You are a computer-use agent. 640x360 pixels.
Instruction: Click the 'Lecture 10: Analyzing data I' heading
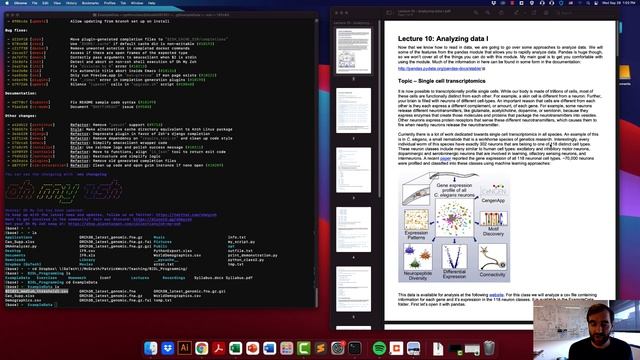tap(443, 39)
